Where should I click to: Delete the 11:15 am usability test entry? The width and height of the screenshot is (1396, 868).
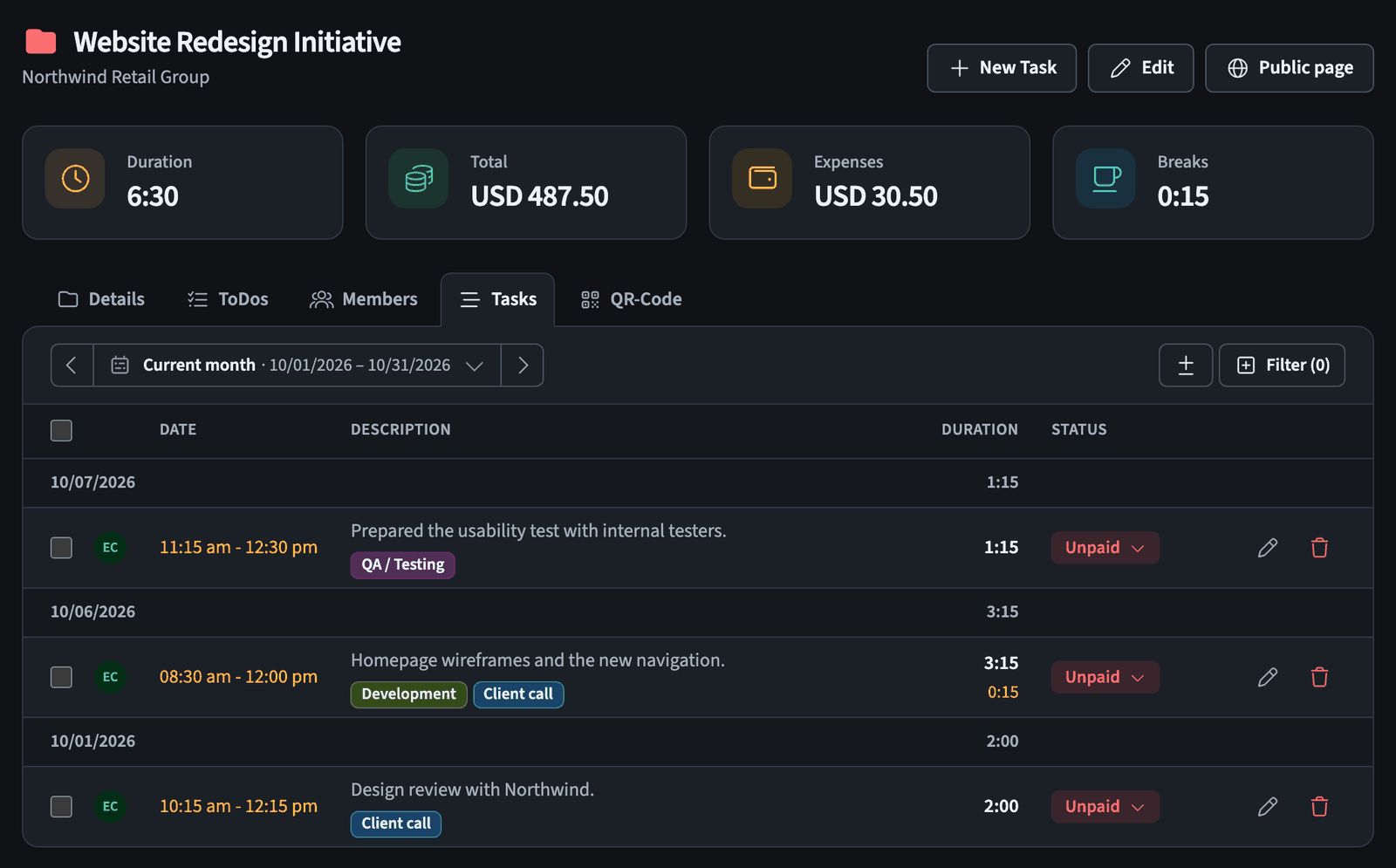(1319, 548)
